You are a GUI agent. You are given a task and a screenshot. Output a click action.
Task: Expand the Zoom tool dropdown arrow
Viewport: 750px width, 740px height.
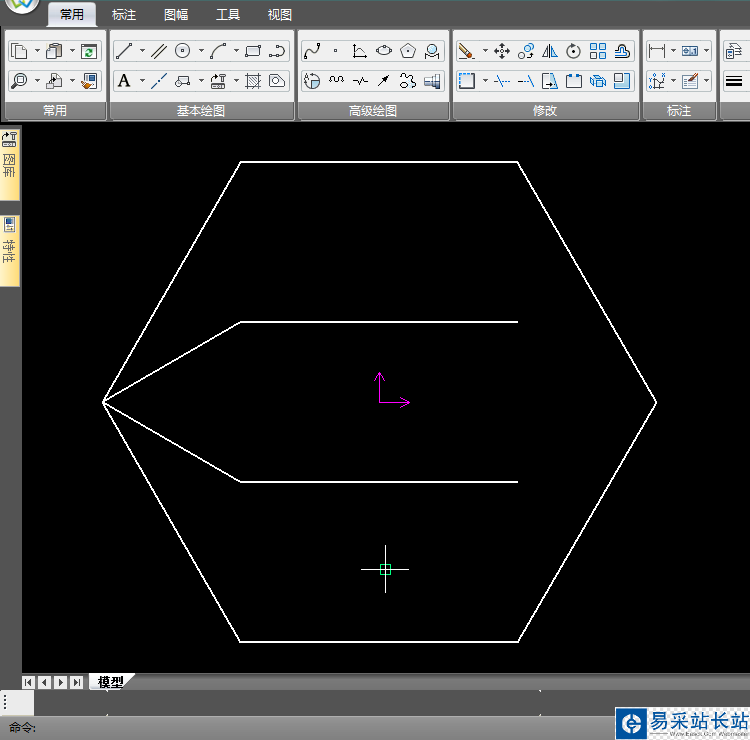point(37,80)
